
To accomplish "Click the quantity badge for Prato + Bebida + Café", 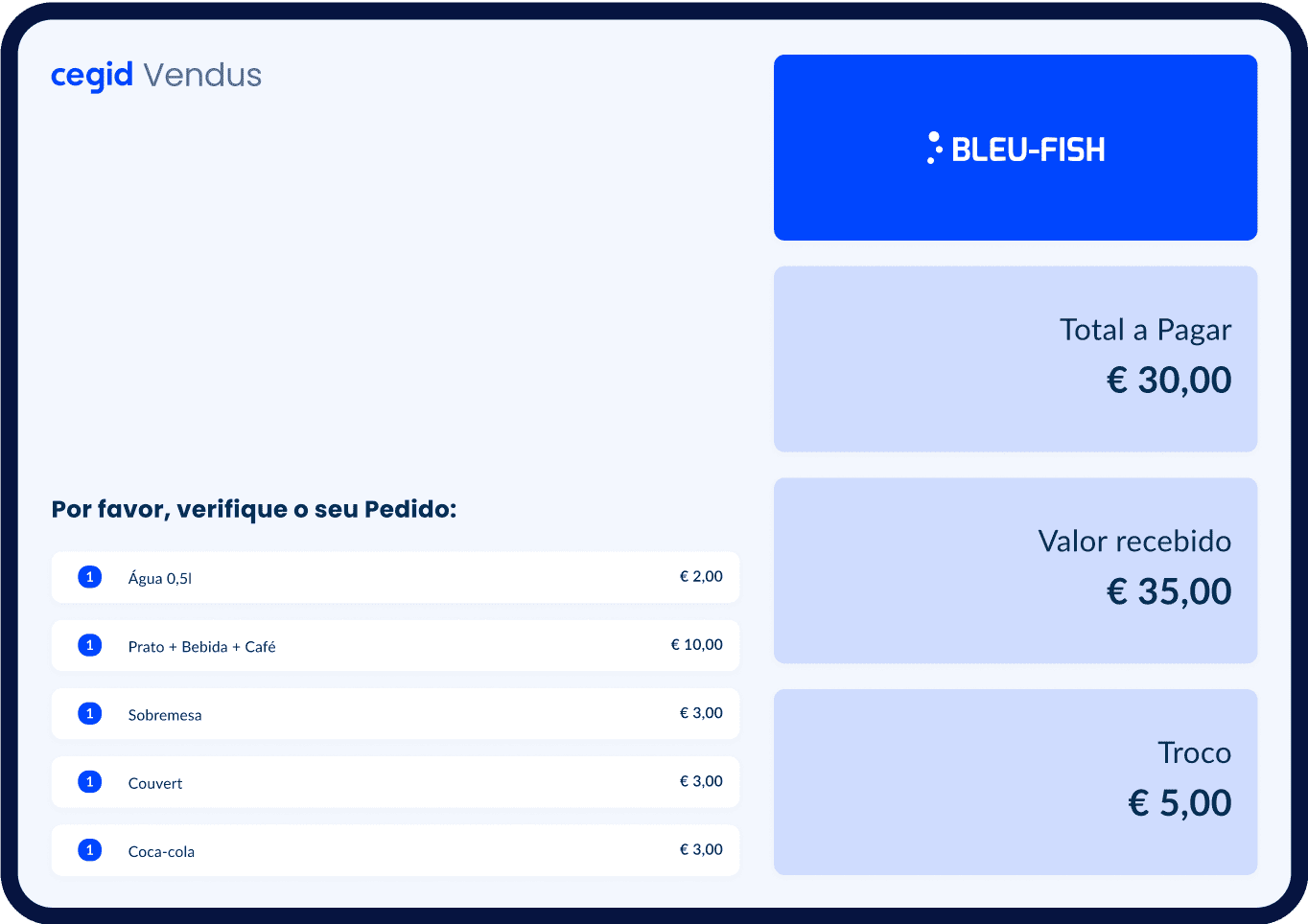I will pyautogui.click(x=89, y=645).
